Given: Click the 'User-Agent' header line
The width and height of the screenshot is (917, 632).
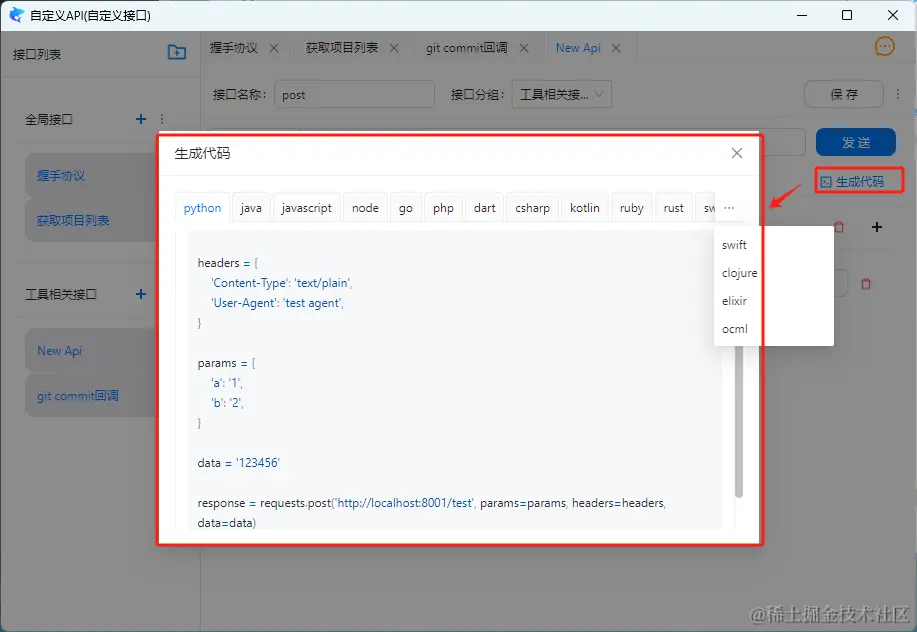Looking at the screenshot, I should pos(277,303).
